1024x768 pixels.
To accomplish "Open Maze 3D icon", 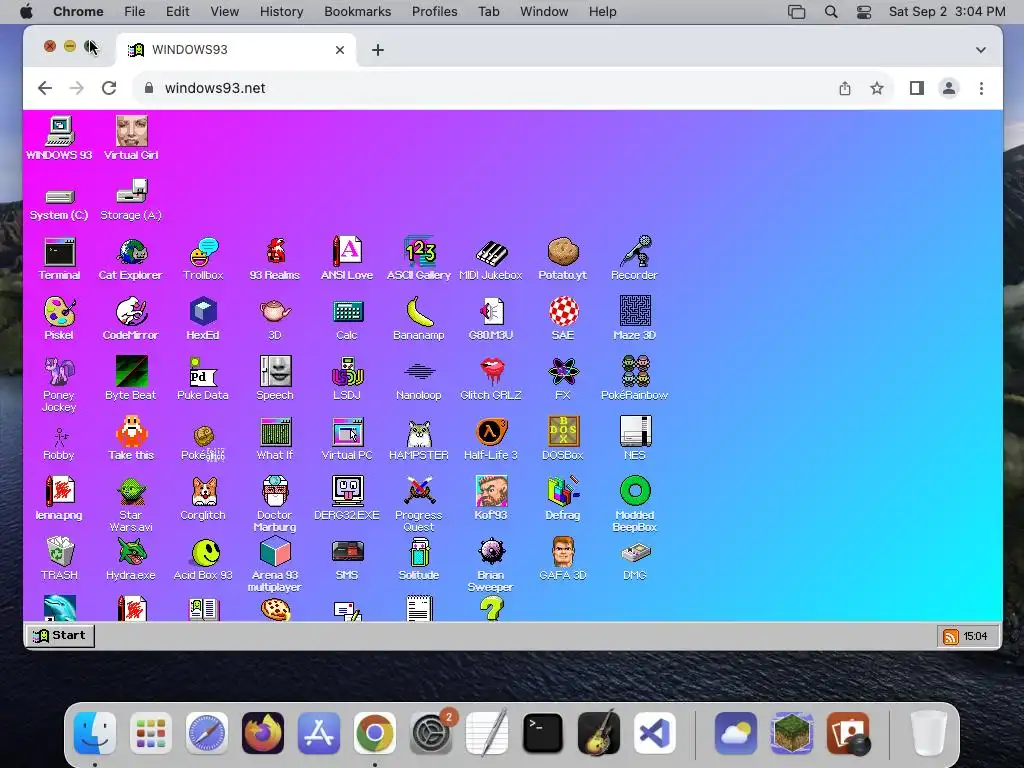I will point(635,319).
